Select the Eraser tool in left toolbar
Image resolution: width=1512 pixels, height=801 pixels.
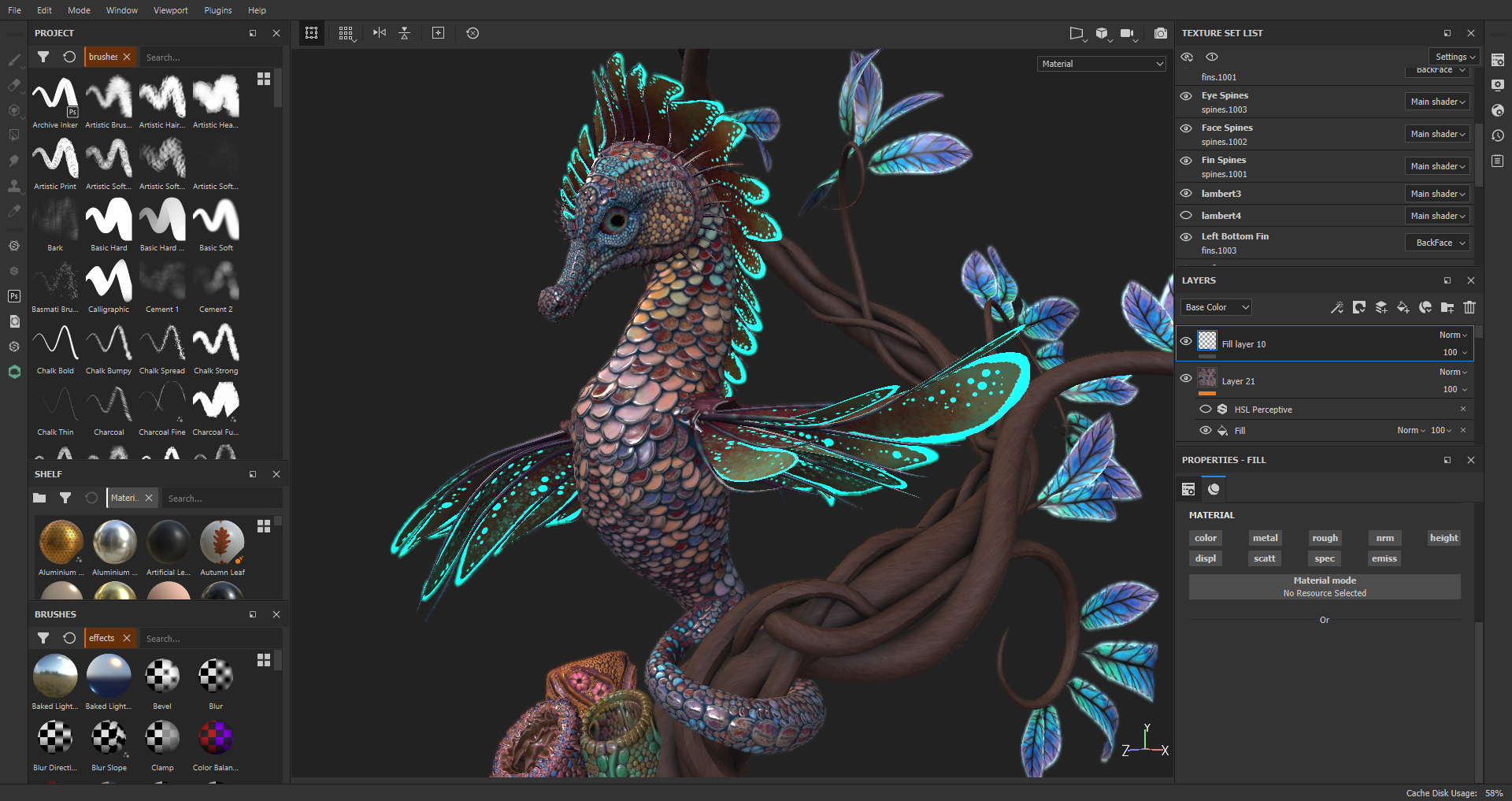(x=14, y=85)
